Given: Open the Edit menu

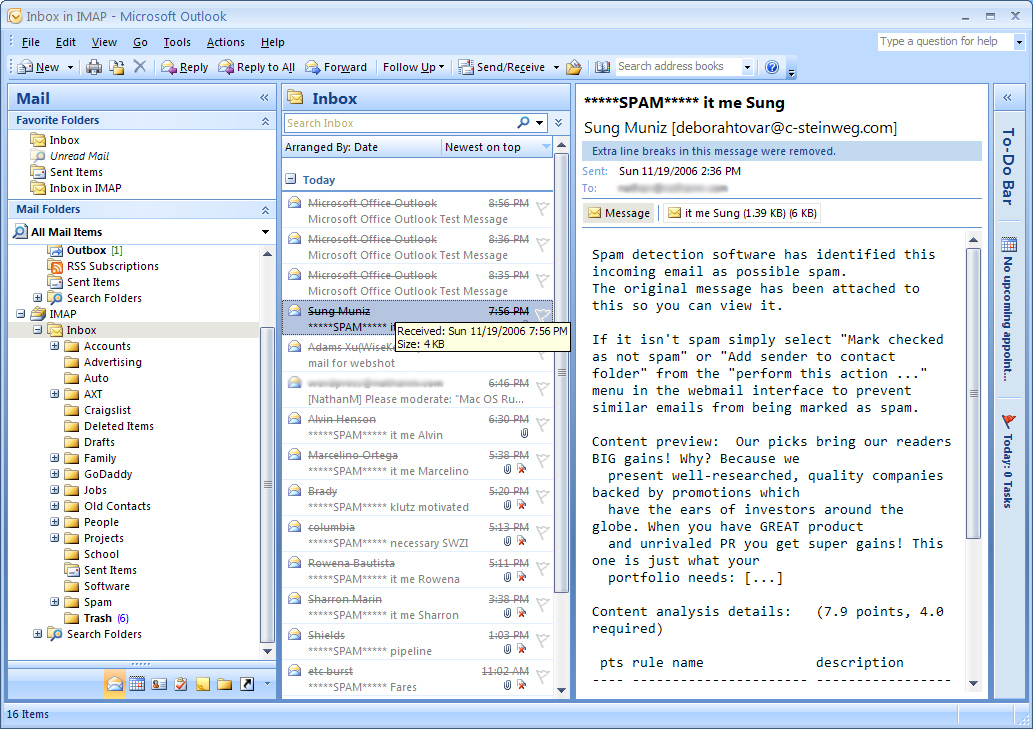Looking at the screenshot, I should click(x=65, y=42).
